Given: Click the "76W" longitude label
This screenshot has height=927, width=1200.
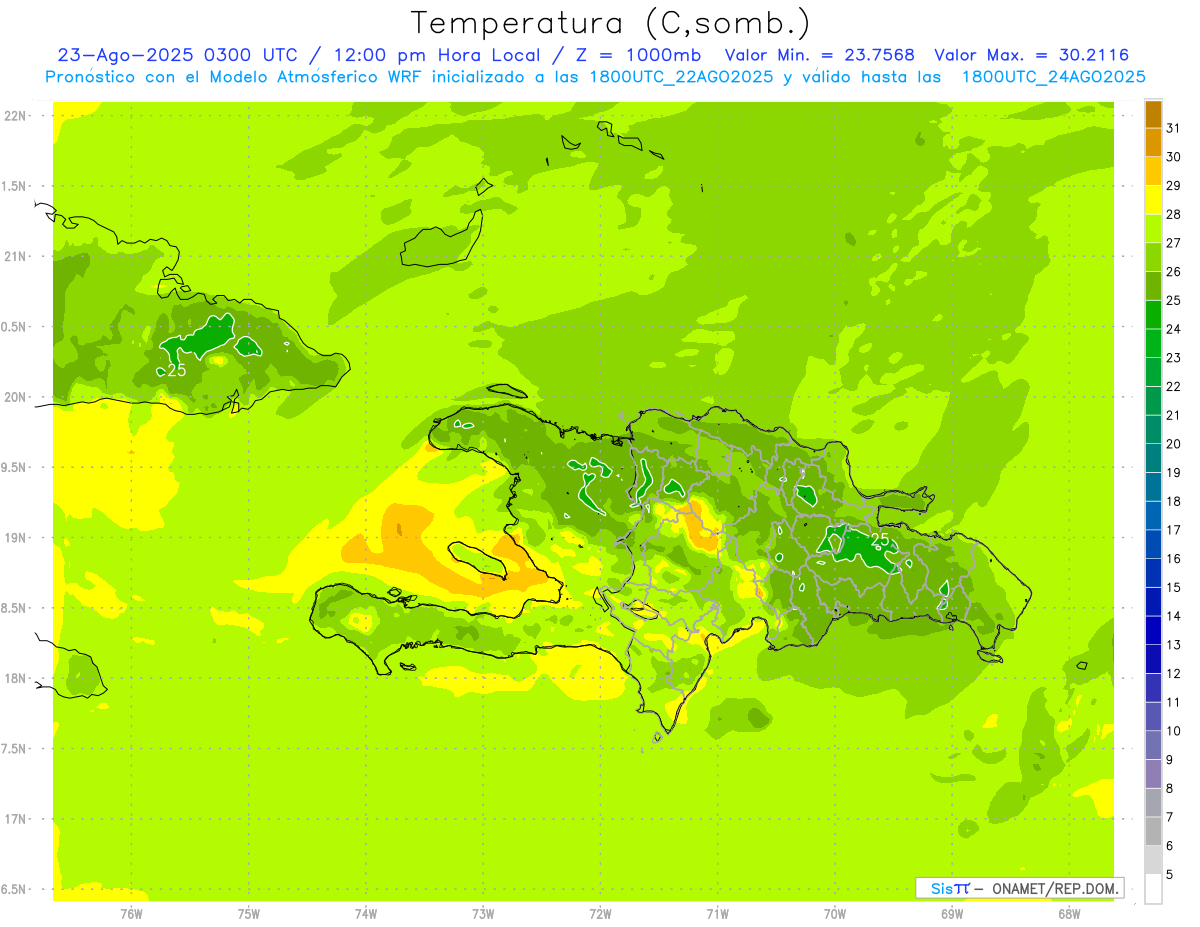Looking at the screenshot, I should click(x=131, y=913).
